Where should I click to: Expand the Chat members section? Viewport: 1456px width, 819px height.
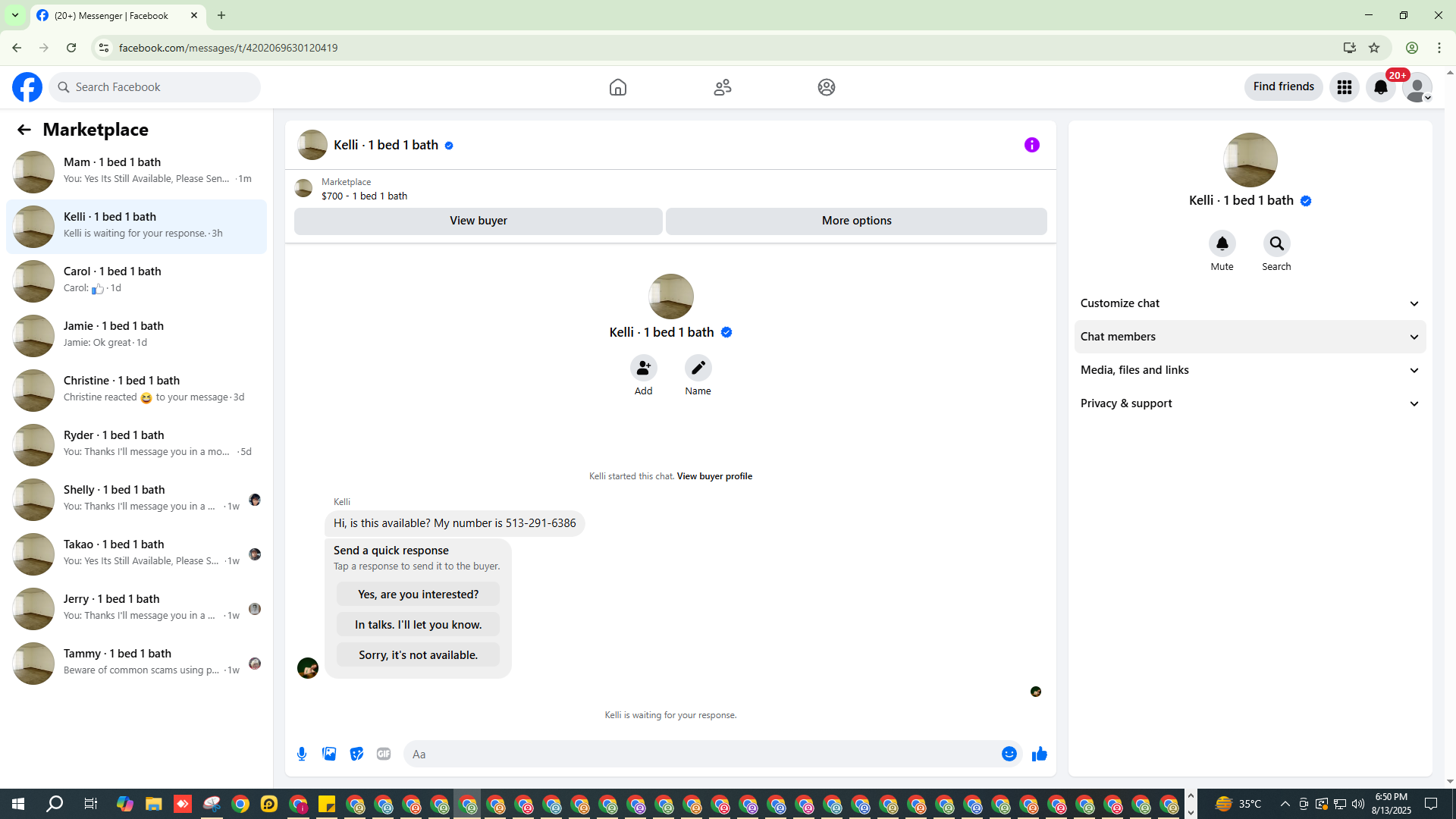coord(1249,337)
